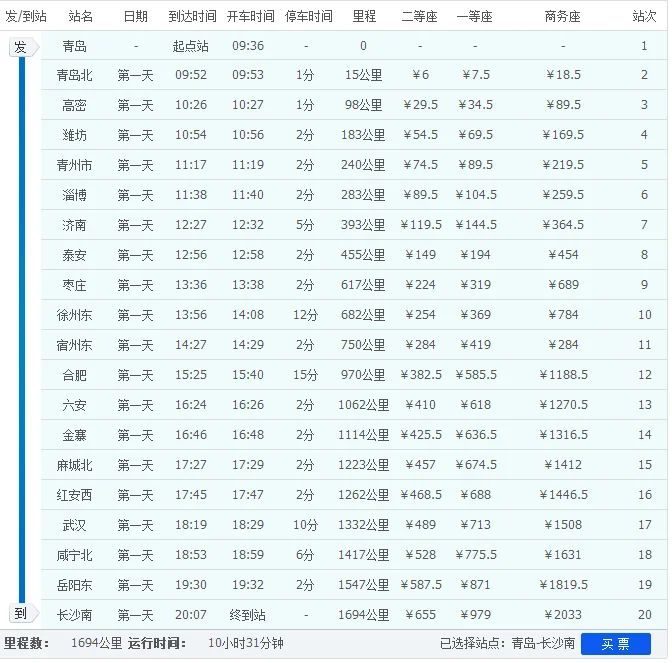Click the 到达时间 column header
The height and width of the screenshot is (663, 672).
coord(192,16)
